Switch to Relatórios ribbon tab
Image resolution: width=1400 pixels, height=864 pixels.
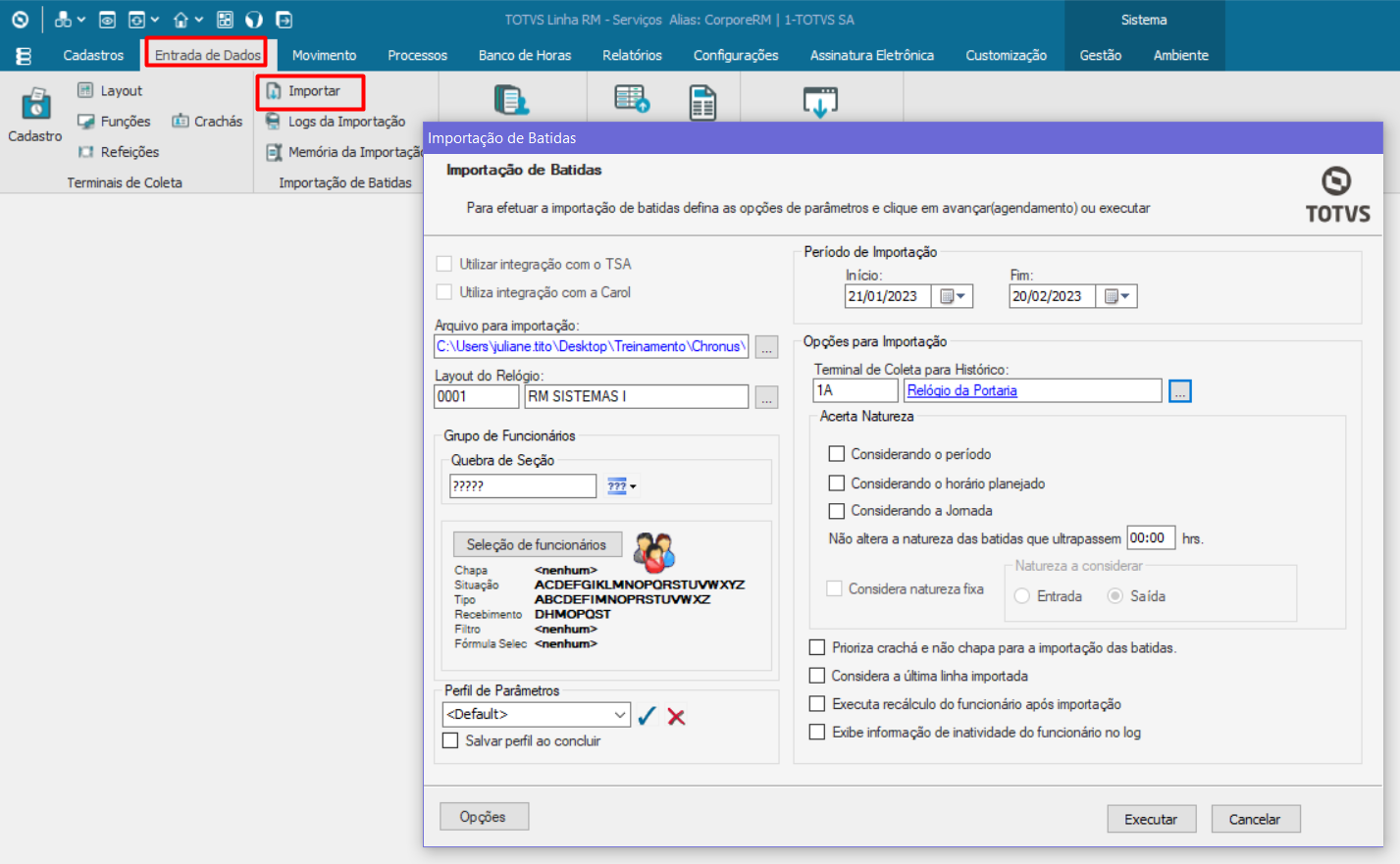[632, 56]
